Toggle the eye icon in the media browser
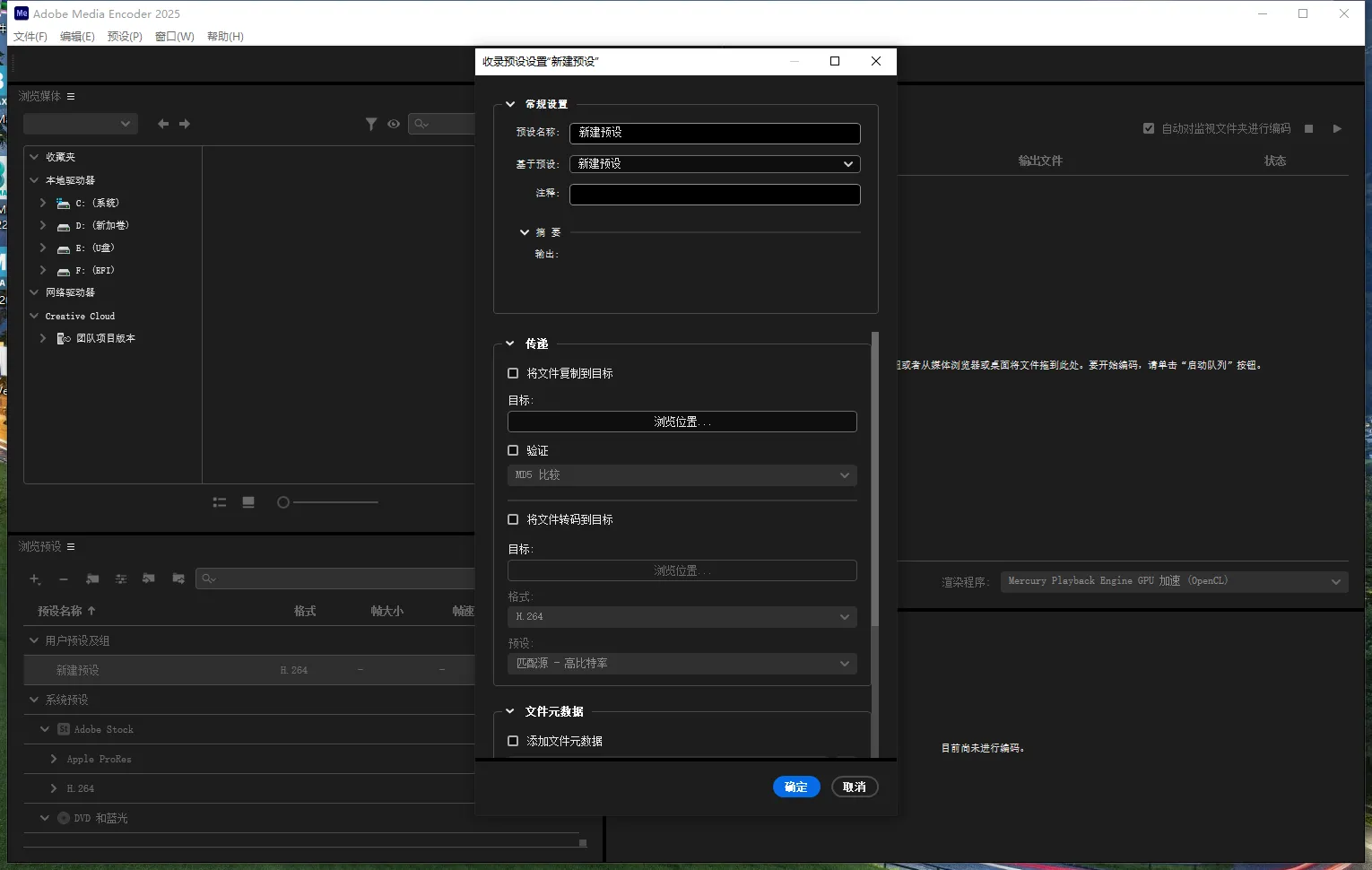Image resolution: width=1372 pixels, height=870 pixels. 394,124
